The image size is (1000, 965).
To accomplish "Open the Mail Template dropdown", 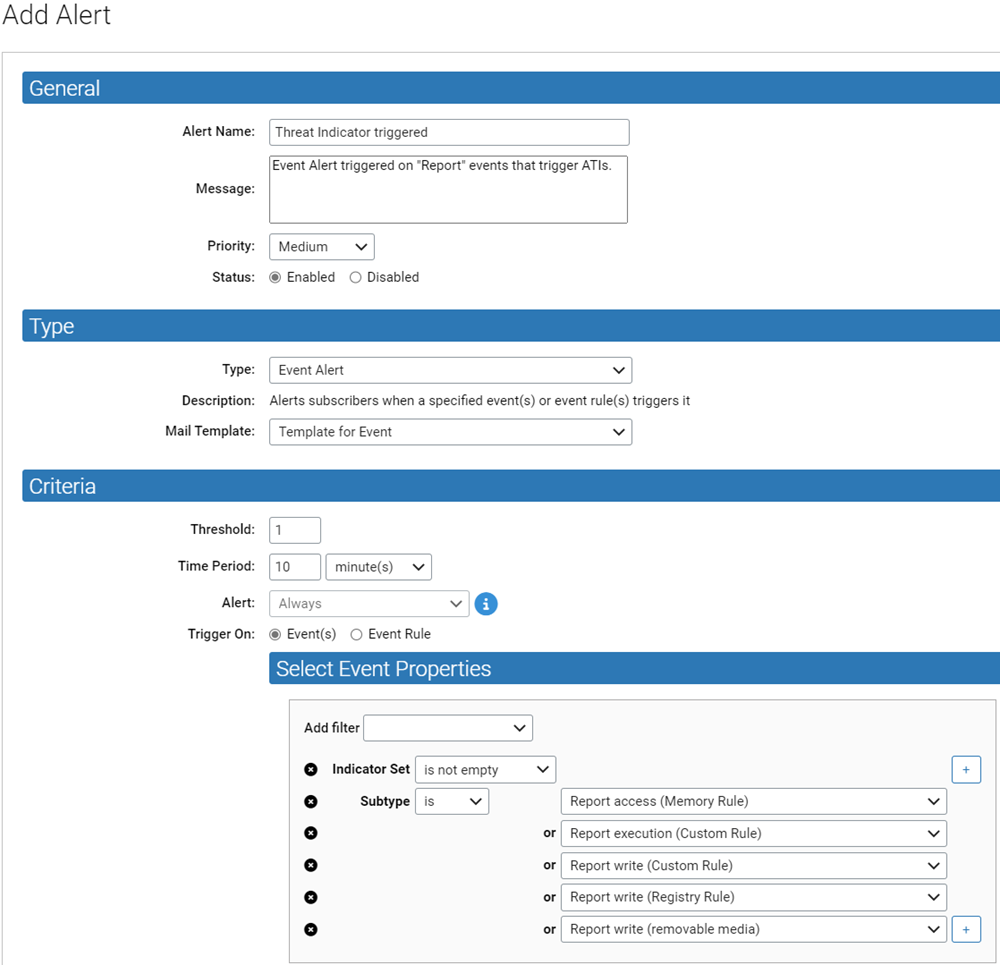I will [x=450, y=432].
